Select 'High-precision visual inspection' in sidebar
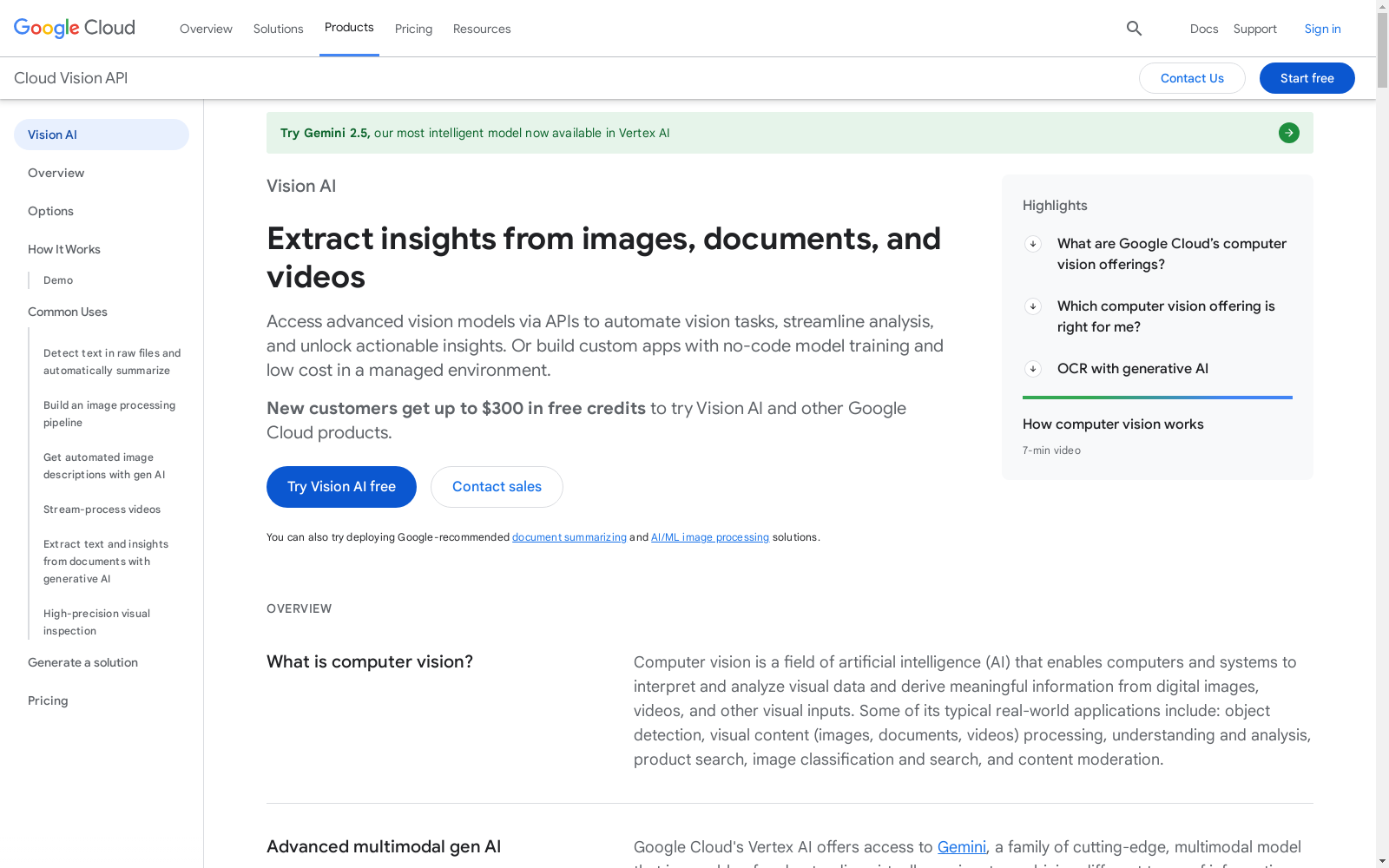This screenshot has width=1389, height=868. point(96,622)
